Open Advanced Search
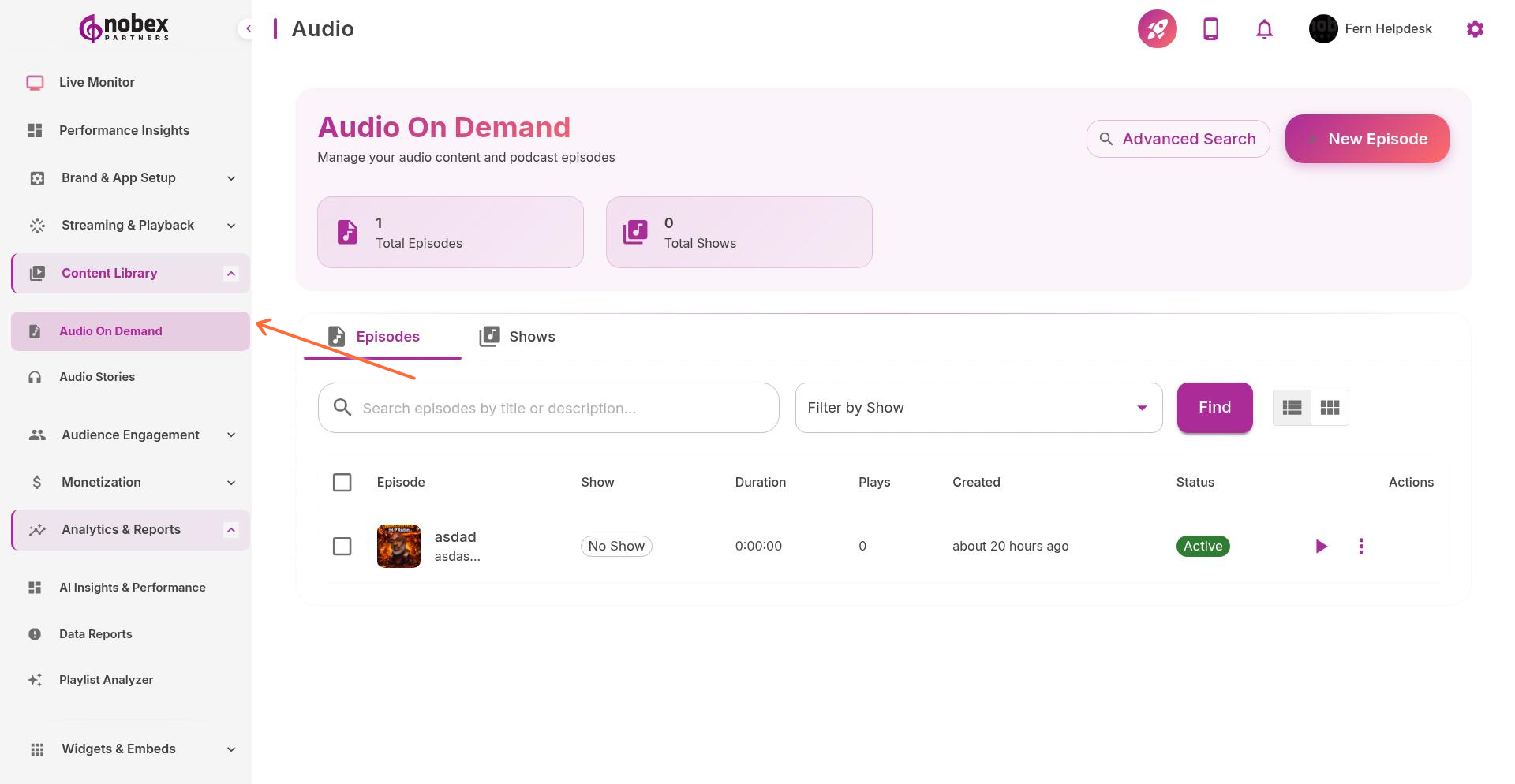This screenshot has height=784, width=1515. (1178, 139)
